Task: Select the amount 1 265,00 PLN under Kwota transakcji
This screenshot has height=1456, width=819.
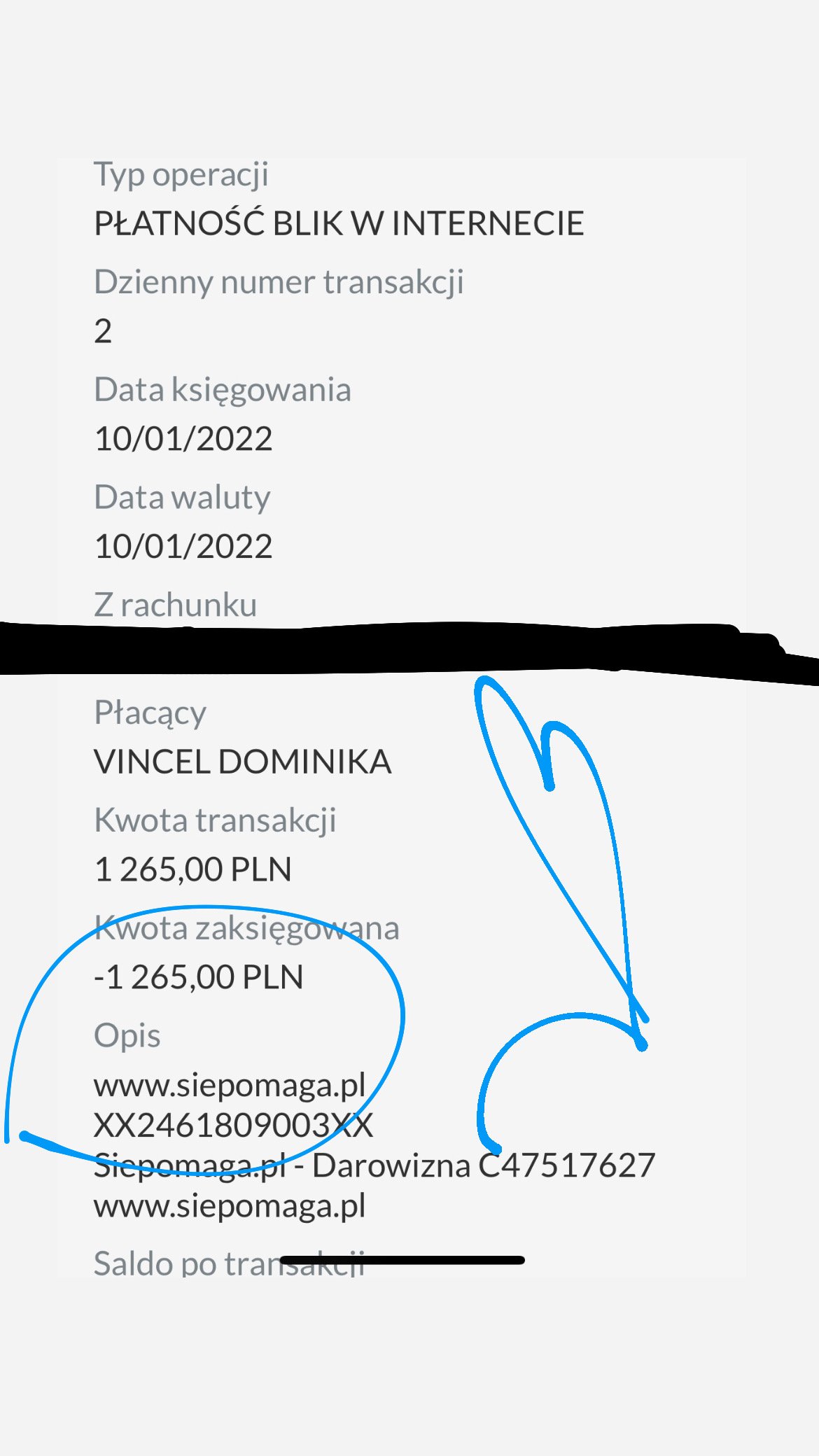Action: 192,869
